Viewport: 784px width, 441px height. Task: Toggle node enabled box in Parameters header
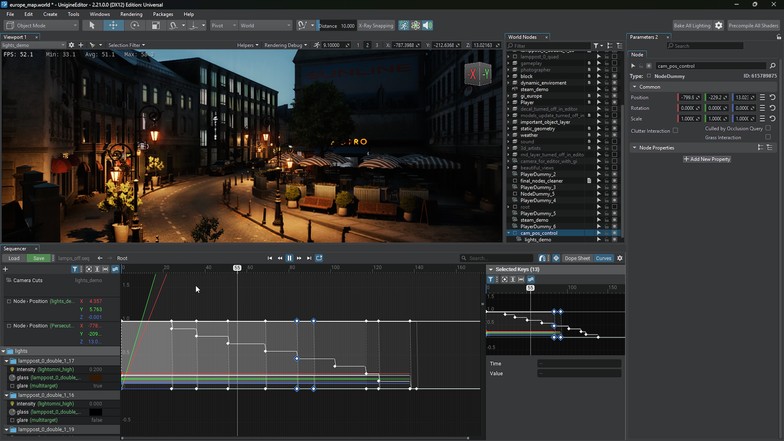tap(649, 66)
